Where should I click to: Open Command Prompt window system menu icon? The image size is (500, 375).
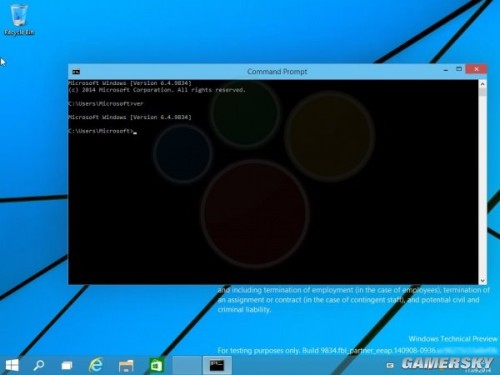pyautogui.click(x=76, y=72)
